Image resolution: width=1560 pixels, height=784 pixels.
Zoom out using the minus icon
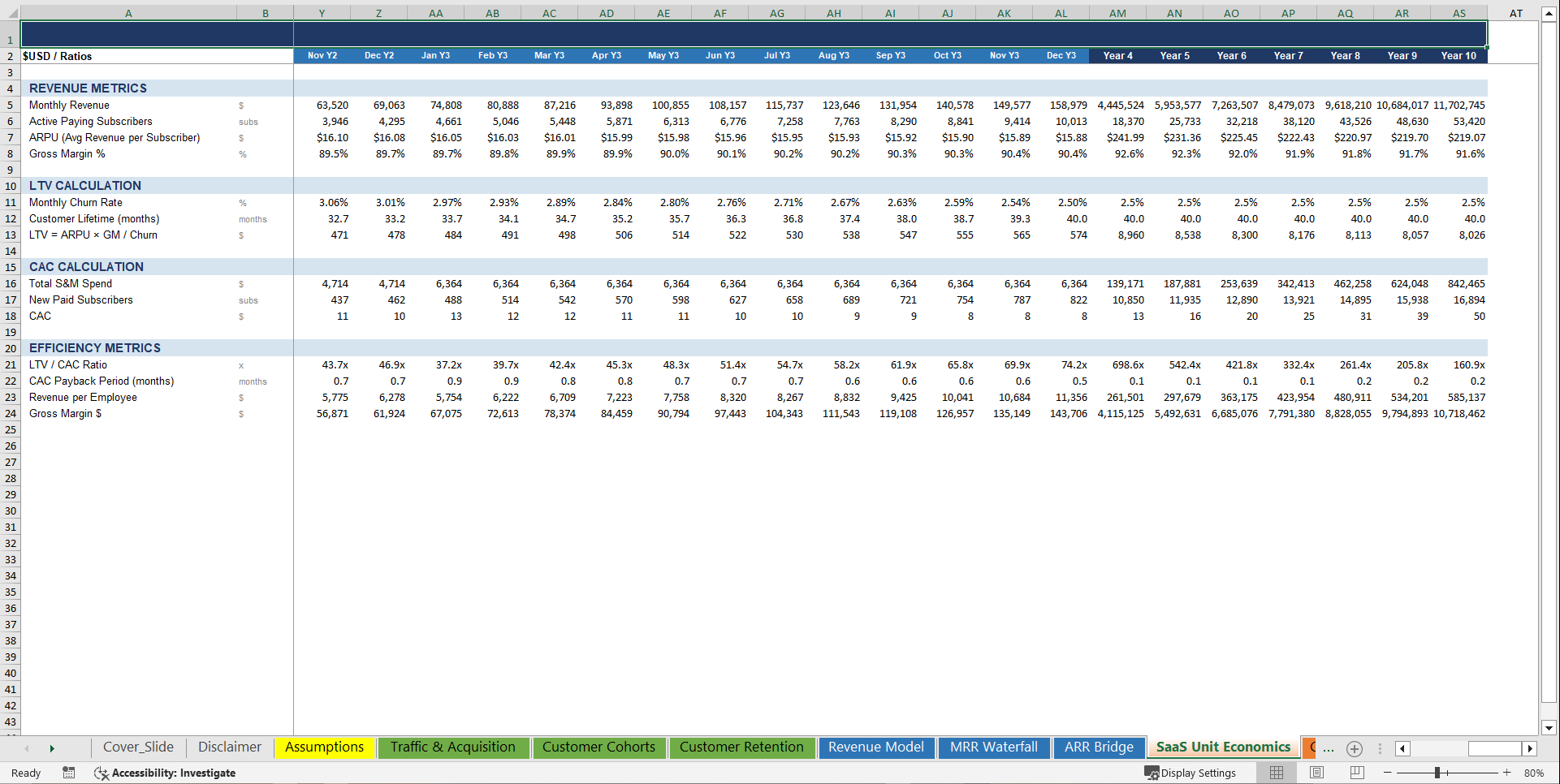tap(1386, 773)
